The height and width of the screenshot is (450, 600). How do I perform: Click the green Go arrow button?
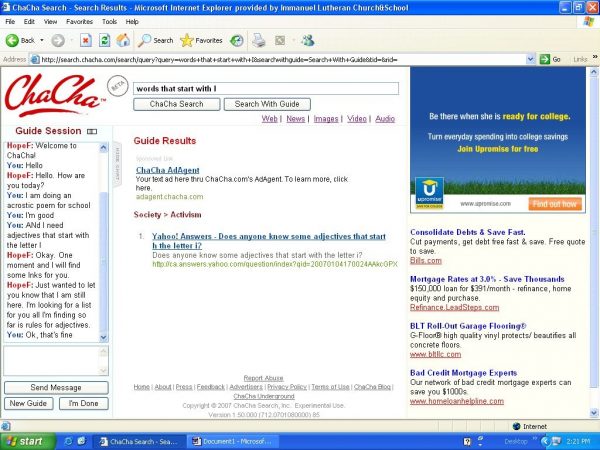pyautogui.click(x=545, y=59)
